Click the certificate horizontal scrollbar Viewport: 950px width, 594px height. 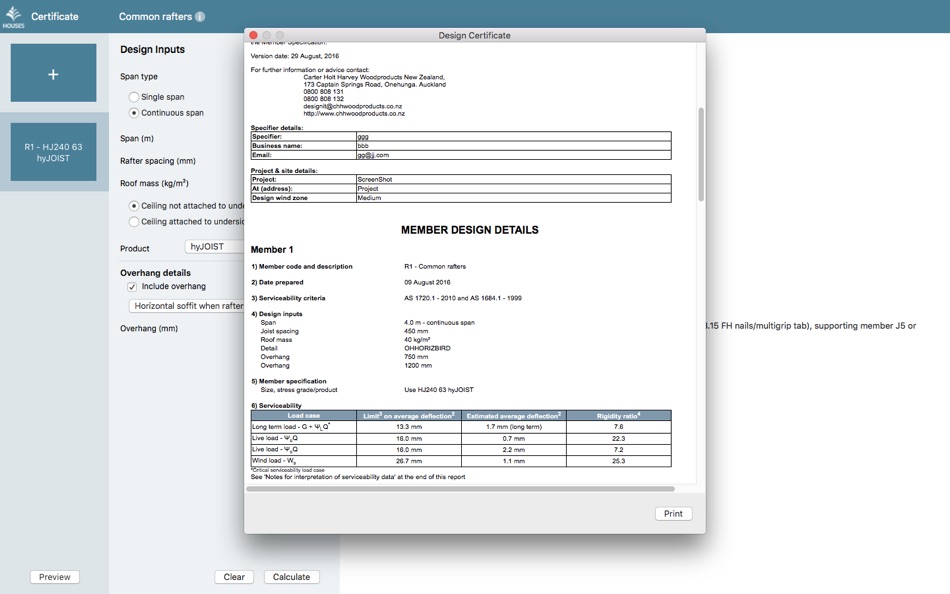click(460, 489)
